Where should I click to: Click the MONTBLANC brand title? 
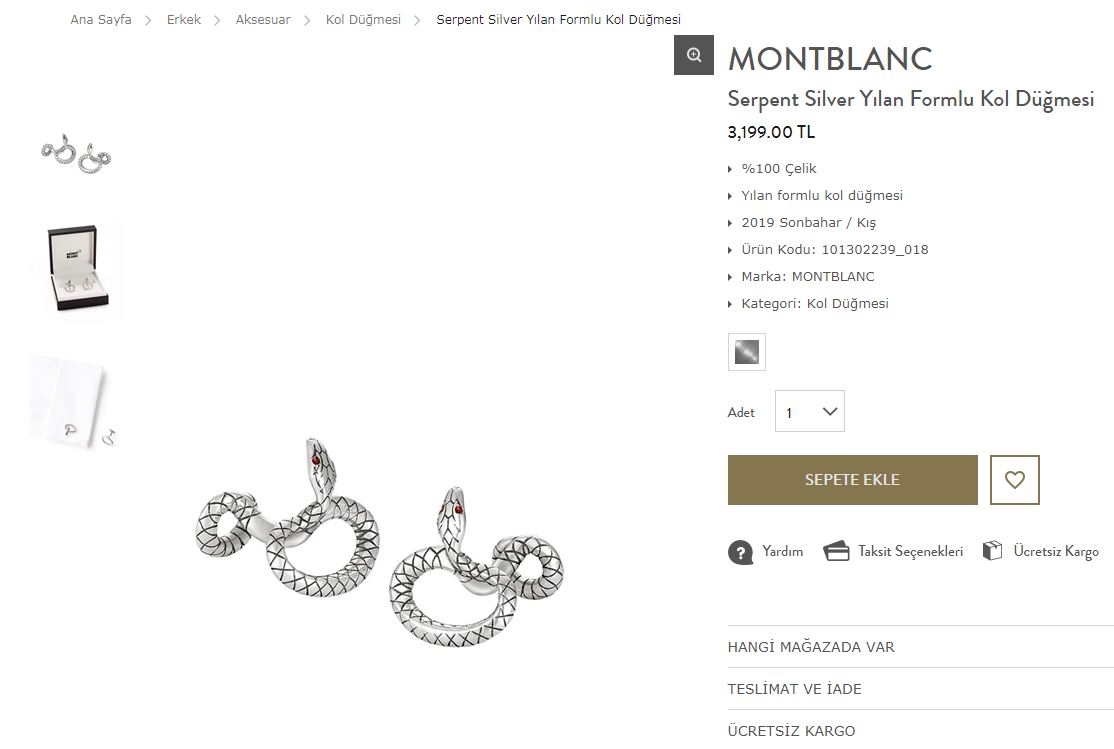click(830, 58)
